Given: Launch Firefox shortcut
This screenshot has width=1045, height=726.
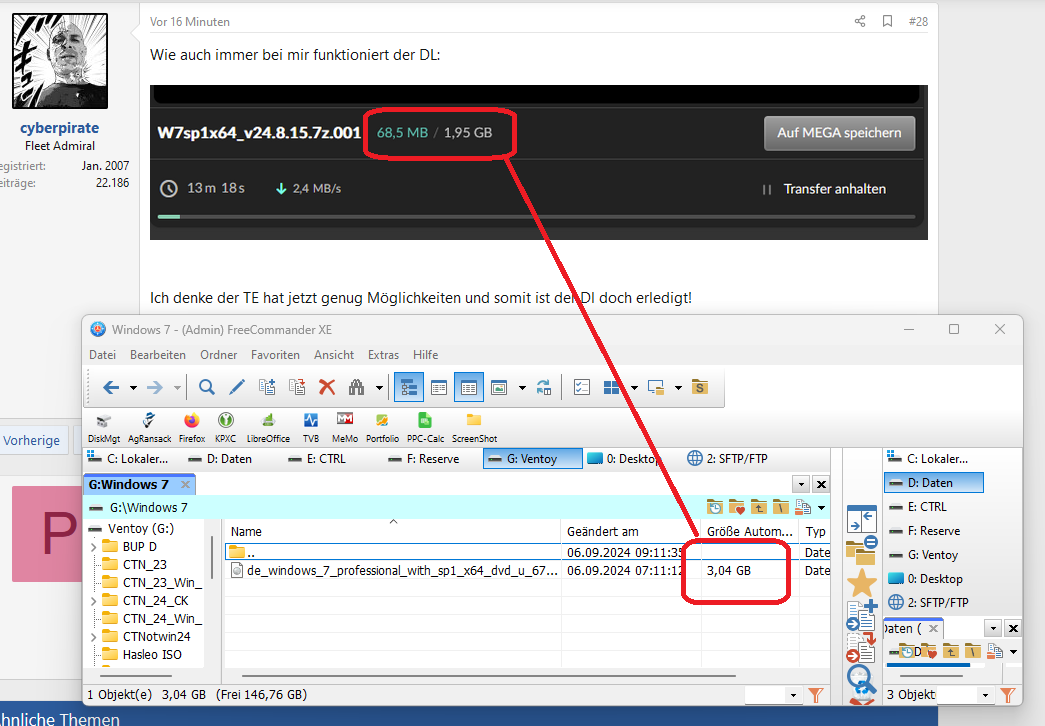Looking at the screenshot, I should (192, 428).
